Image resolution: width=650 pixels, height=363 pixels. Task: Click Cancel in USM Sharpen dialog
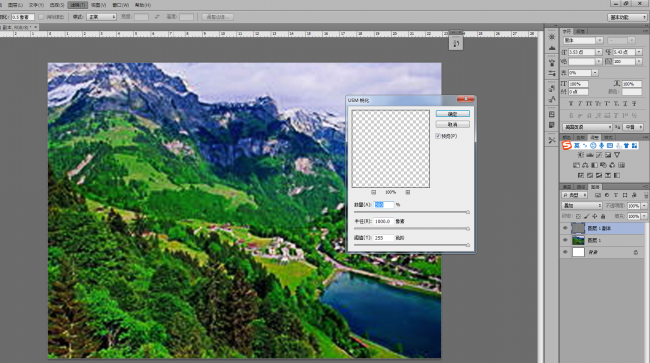[453, 124]
